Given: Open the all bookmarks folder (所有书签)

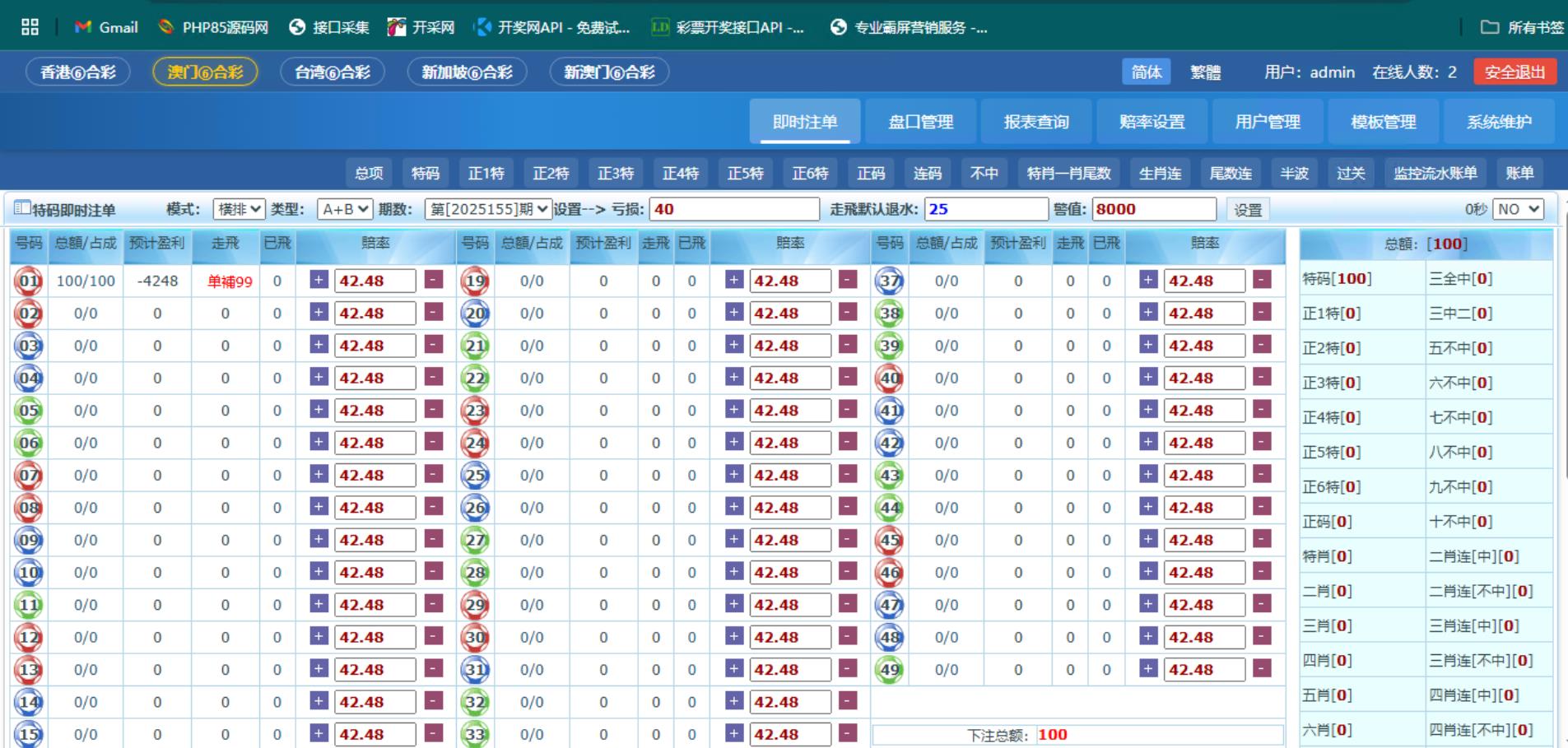Looking at the screenshot, I should pos(1522,27).
